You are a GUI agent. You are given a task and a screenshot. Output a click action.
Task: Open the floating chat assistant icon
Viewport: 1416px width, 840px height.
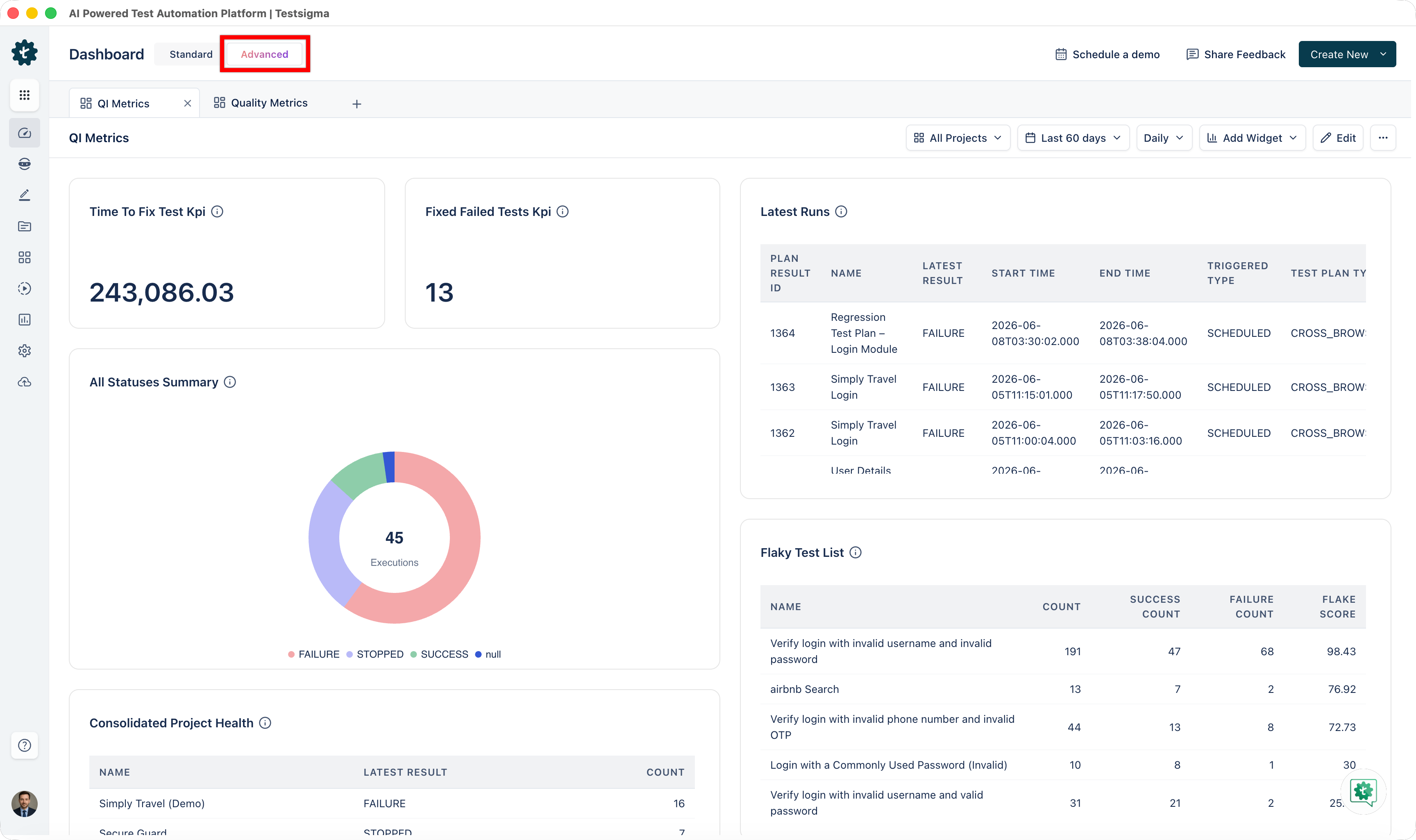click(1363, 791)
